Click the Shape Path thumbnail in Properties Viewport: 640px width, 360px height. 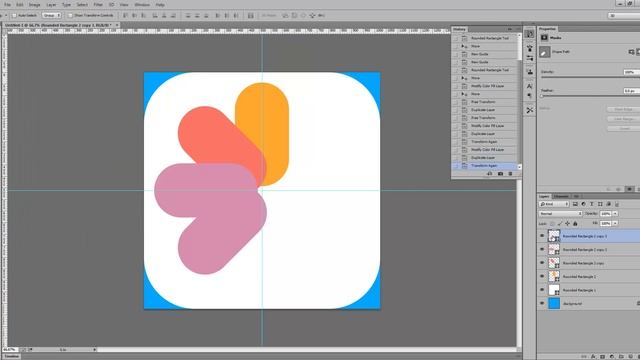[x=544, y=52]
